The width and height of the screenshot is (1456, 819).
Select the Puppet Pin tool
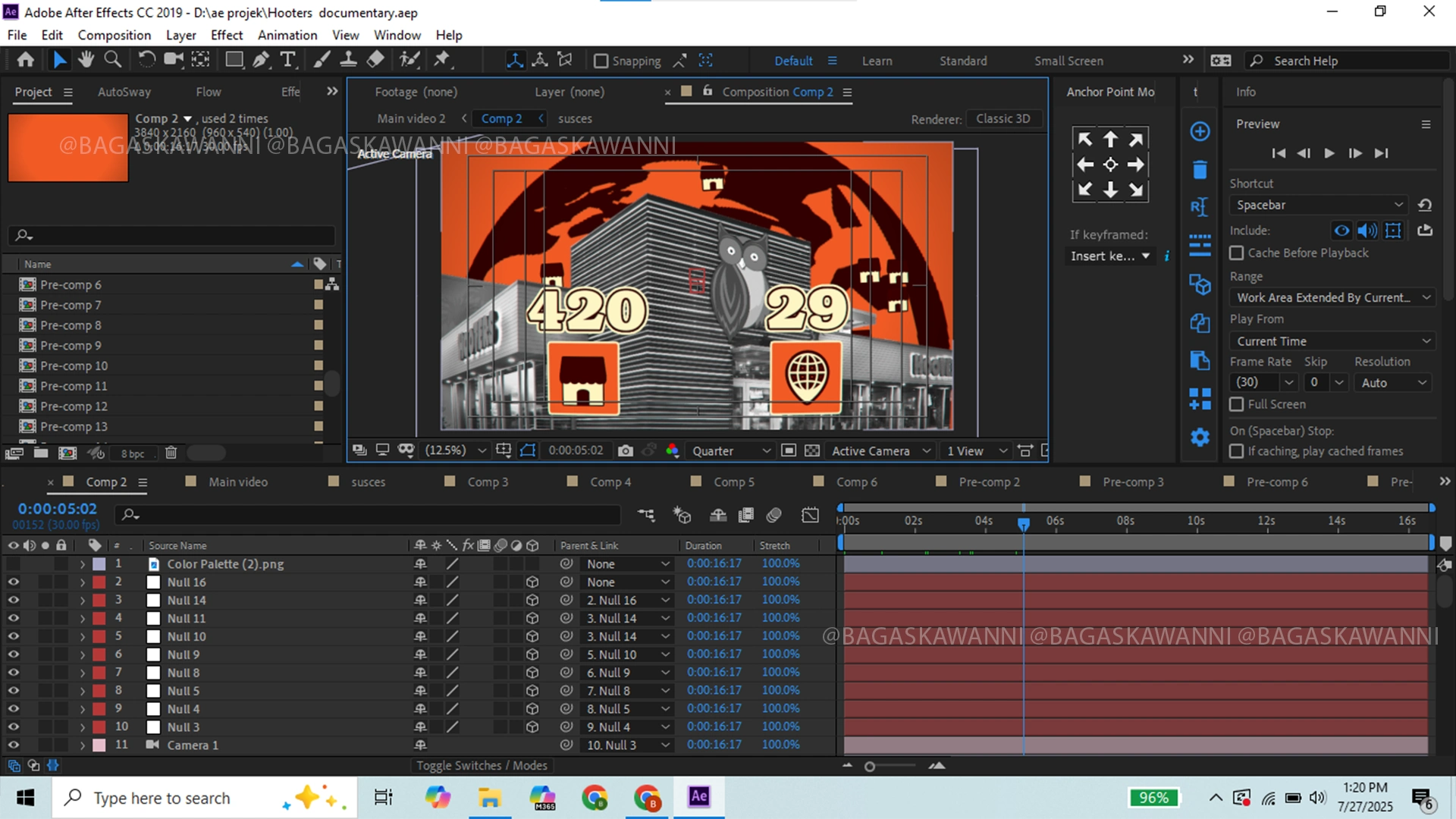tap(442, 60)
